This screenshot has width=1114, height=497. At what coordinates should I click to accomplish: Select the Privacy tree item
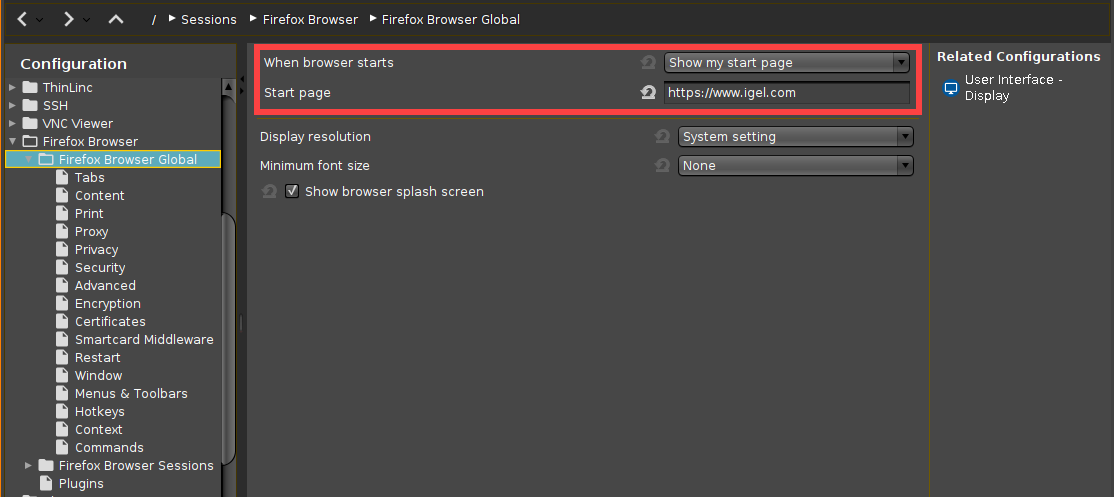[x=96, y=250]
